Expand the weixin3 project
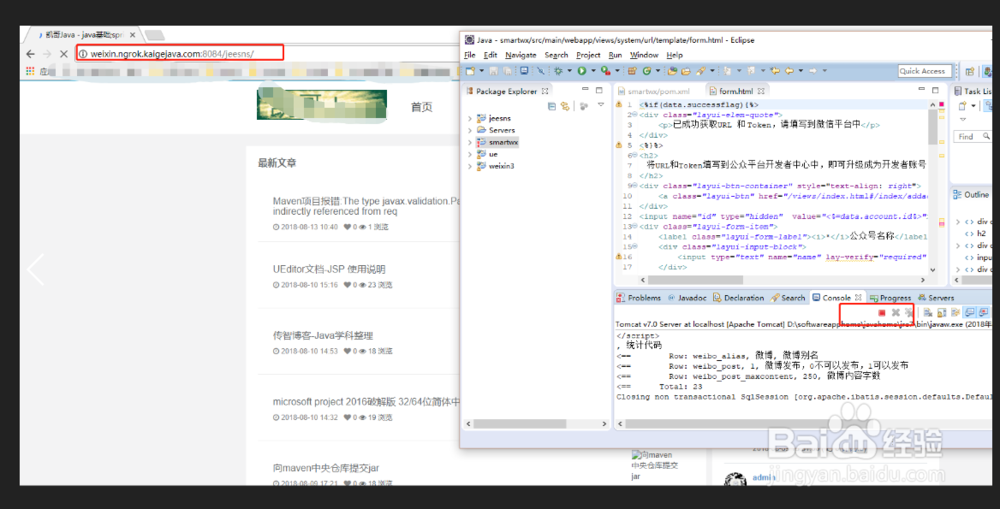 point(470,166)
